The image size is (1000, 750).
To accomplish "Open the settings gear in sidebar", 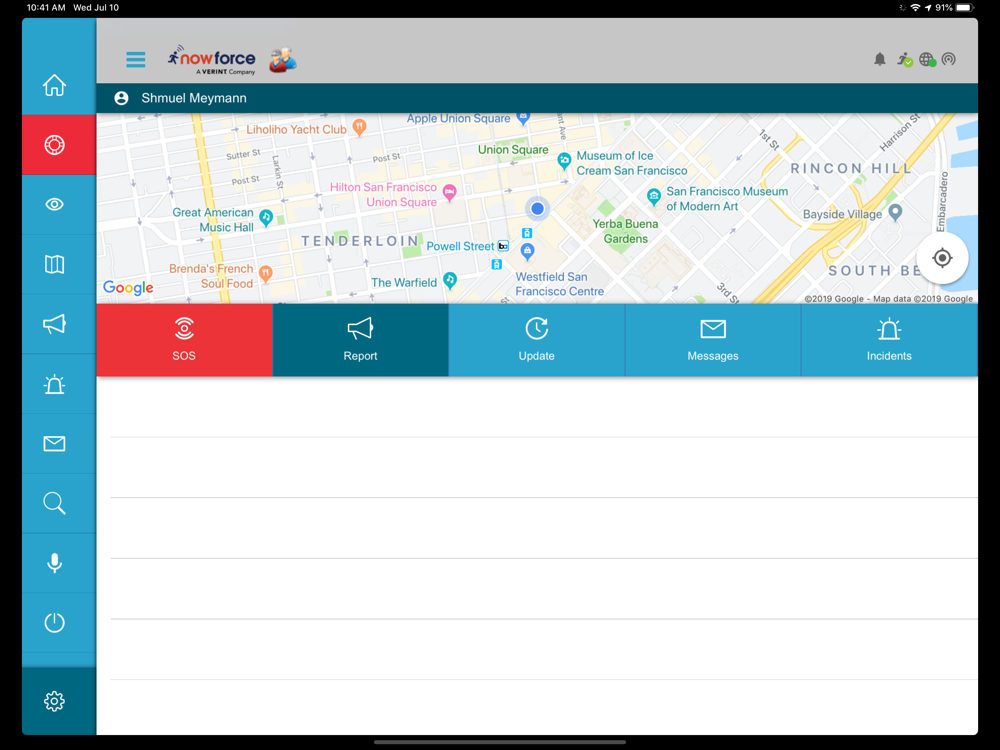I will pos(54,701).
